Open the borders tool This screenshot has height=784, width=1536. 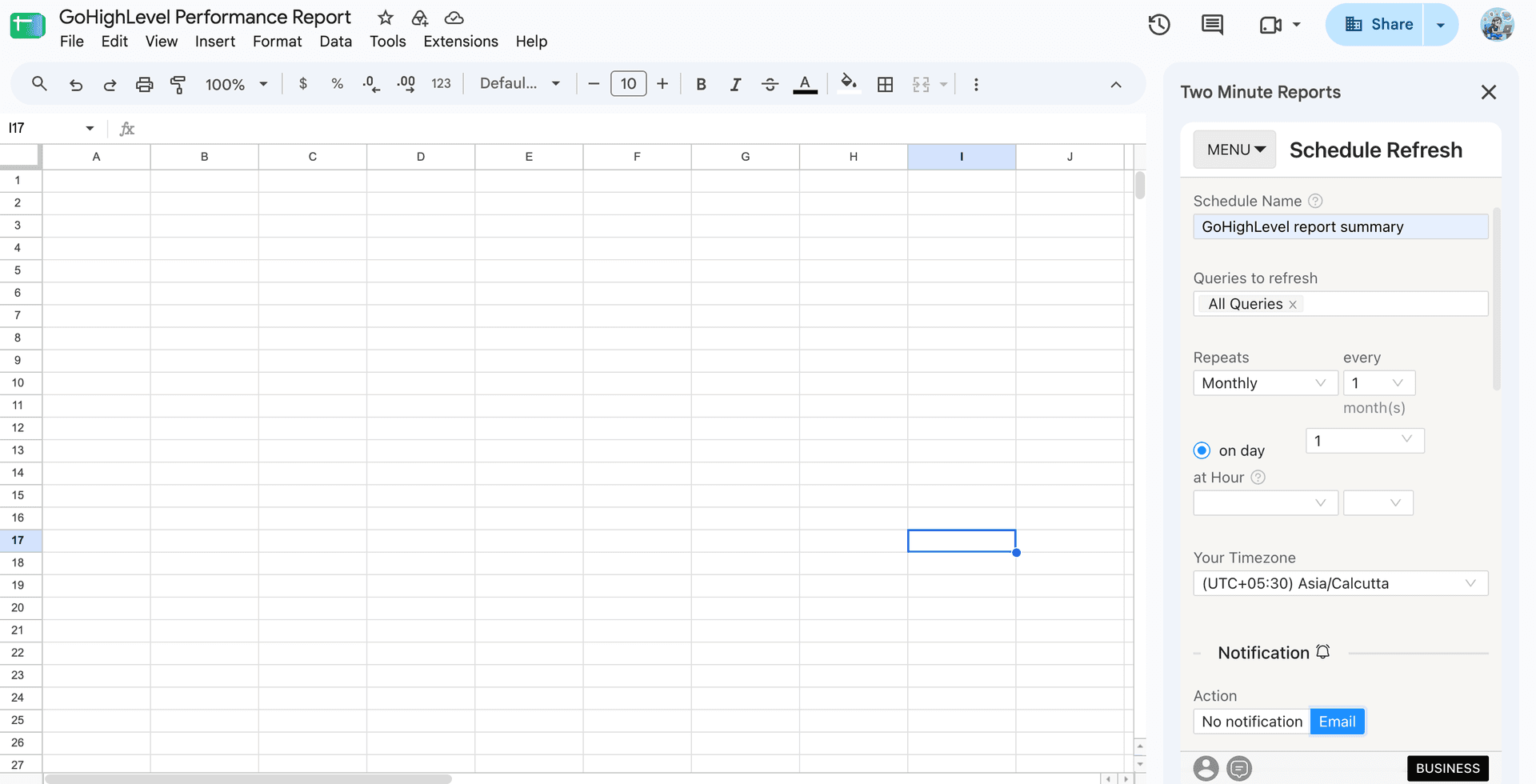click(885, 84)
